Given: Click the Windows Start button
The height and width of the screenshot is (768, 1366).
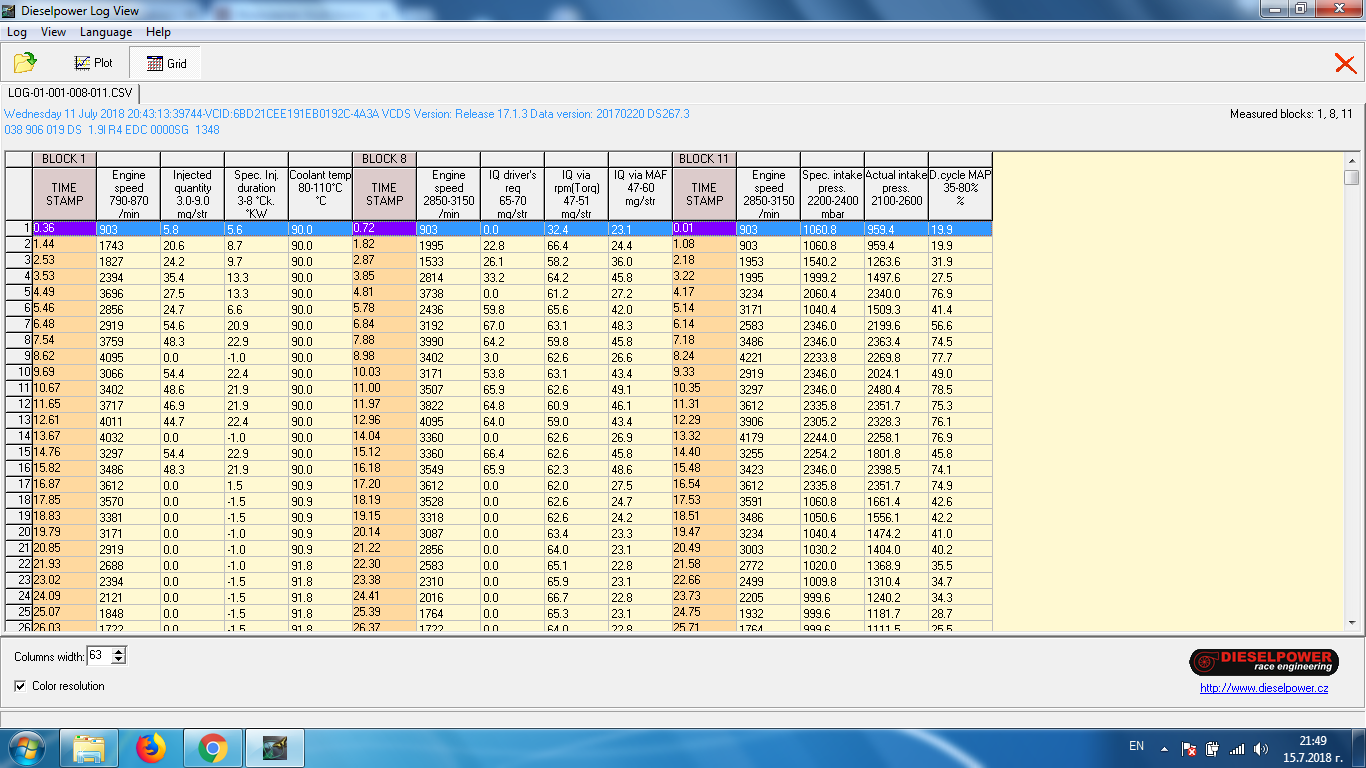Looking at the screenshot, I should (27, 747).
